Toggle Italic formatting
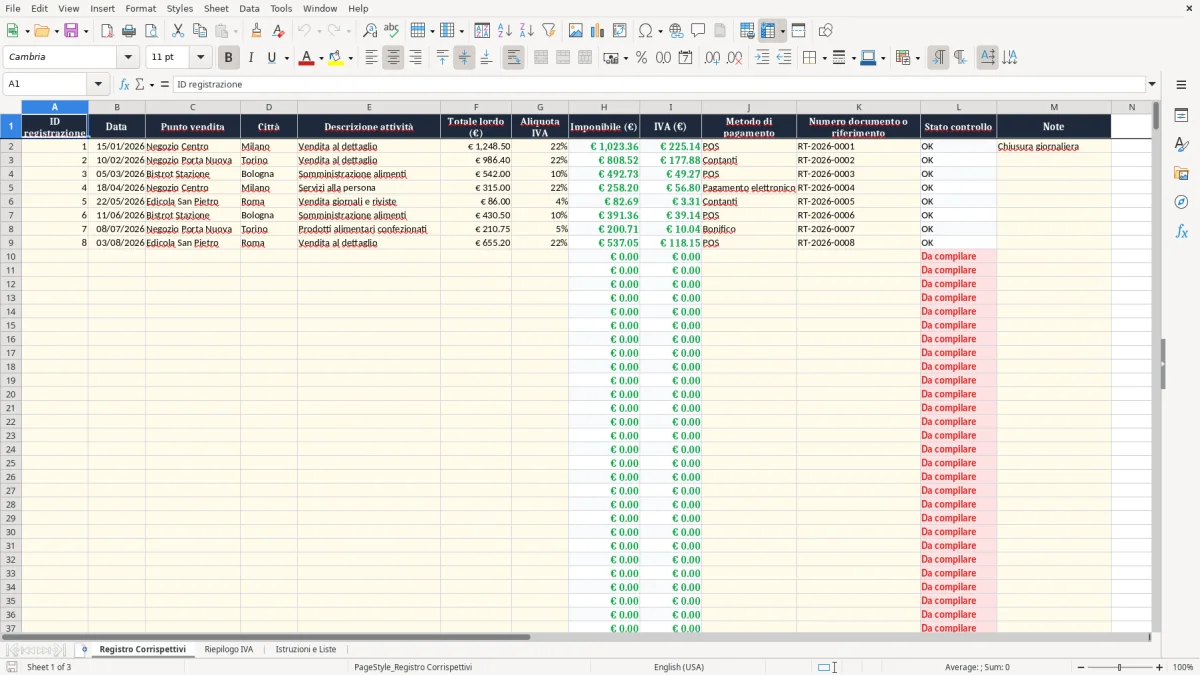1200x675 pixels. pos(250,58)
